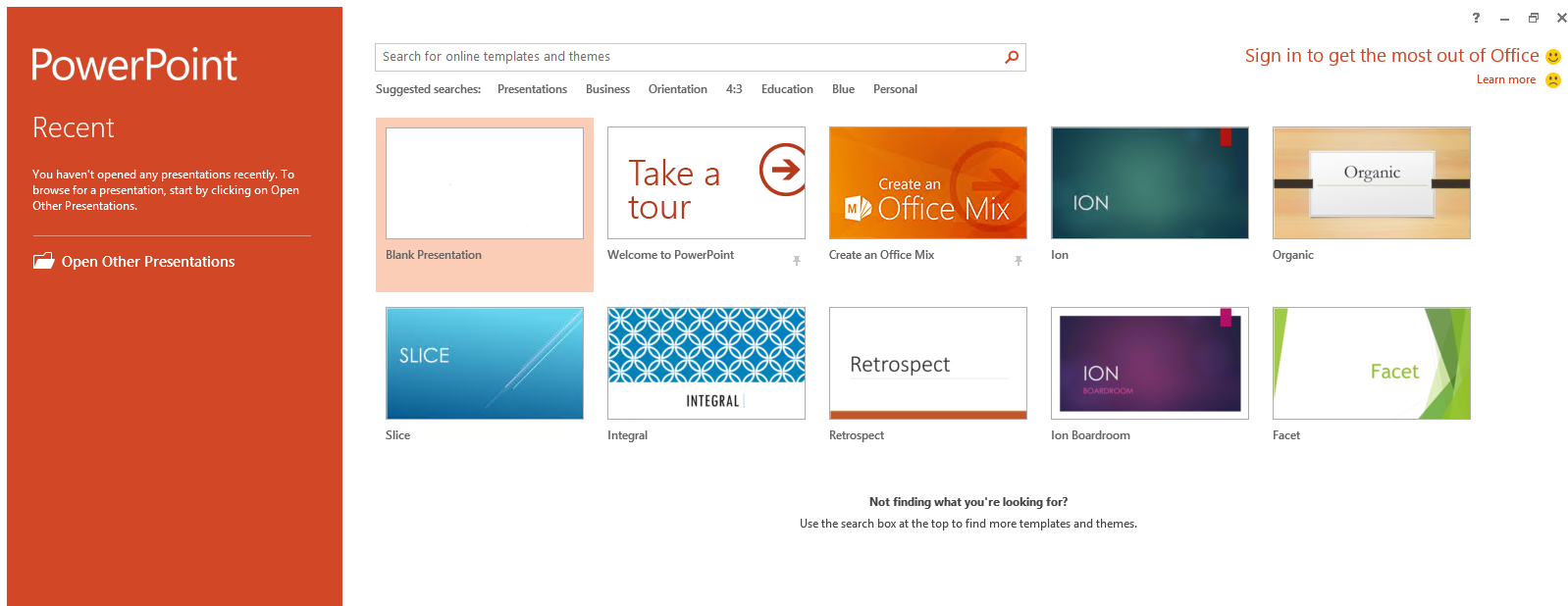1568x606 pixels.
Task: Click the Suggested searches label
Action: (x=428, y=89)
